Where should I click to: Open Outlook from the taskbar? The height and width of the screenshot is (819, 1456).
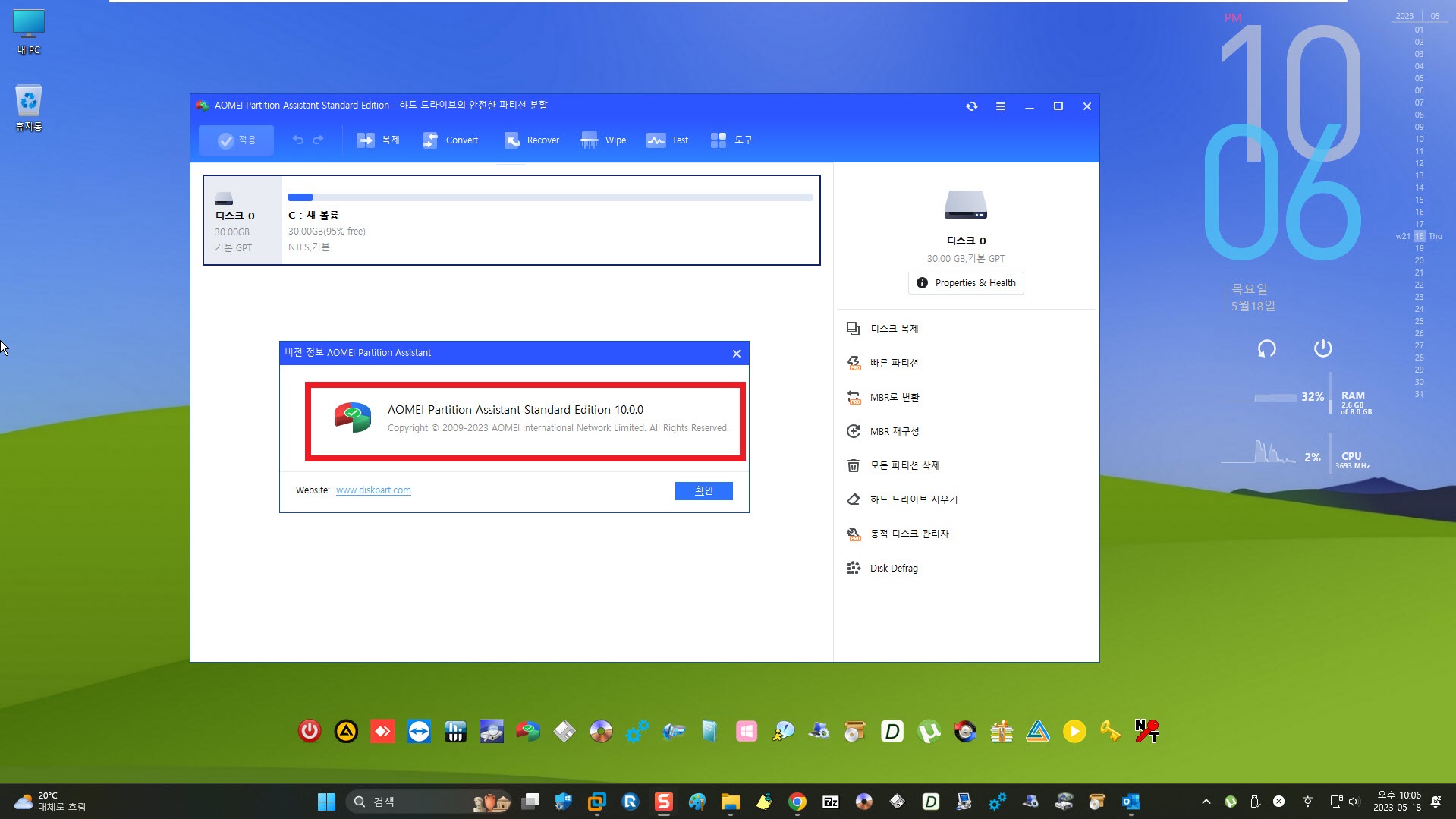pos(1131,802)
